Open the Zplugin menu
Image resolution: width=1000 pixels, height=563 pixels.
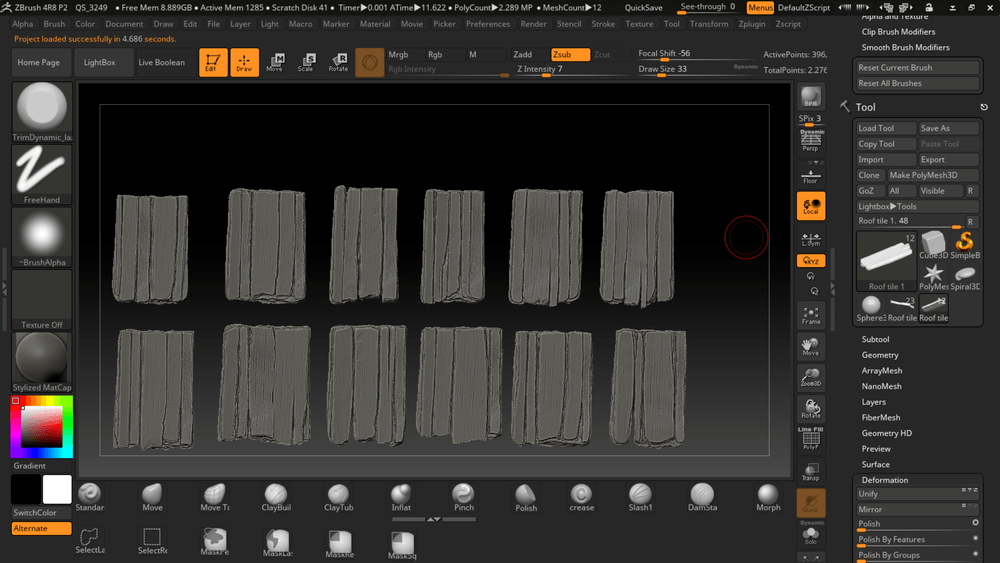[752, 24]
